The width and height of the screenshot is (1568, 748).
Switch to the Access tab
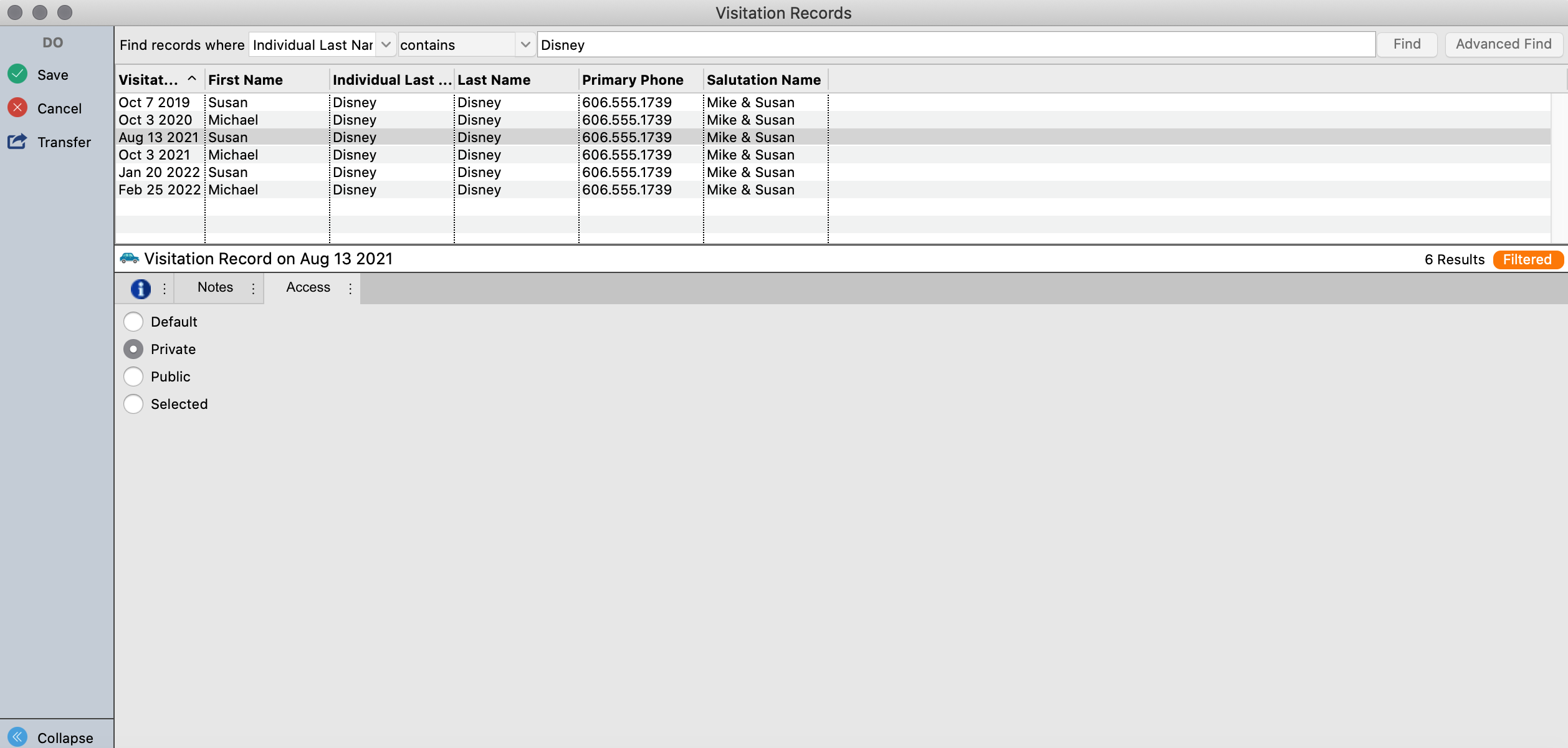pyautogui.click(x=308, y=287)
